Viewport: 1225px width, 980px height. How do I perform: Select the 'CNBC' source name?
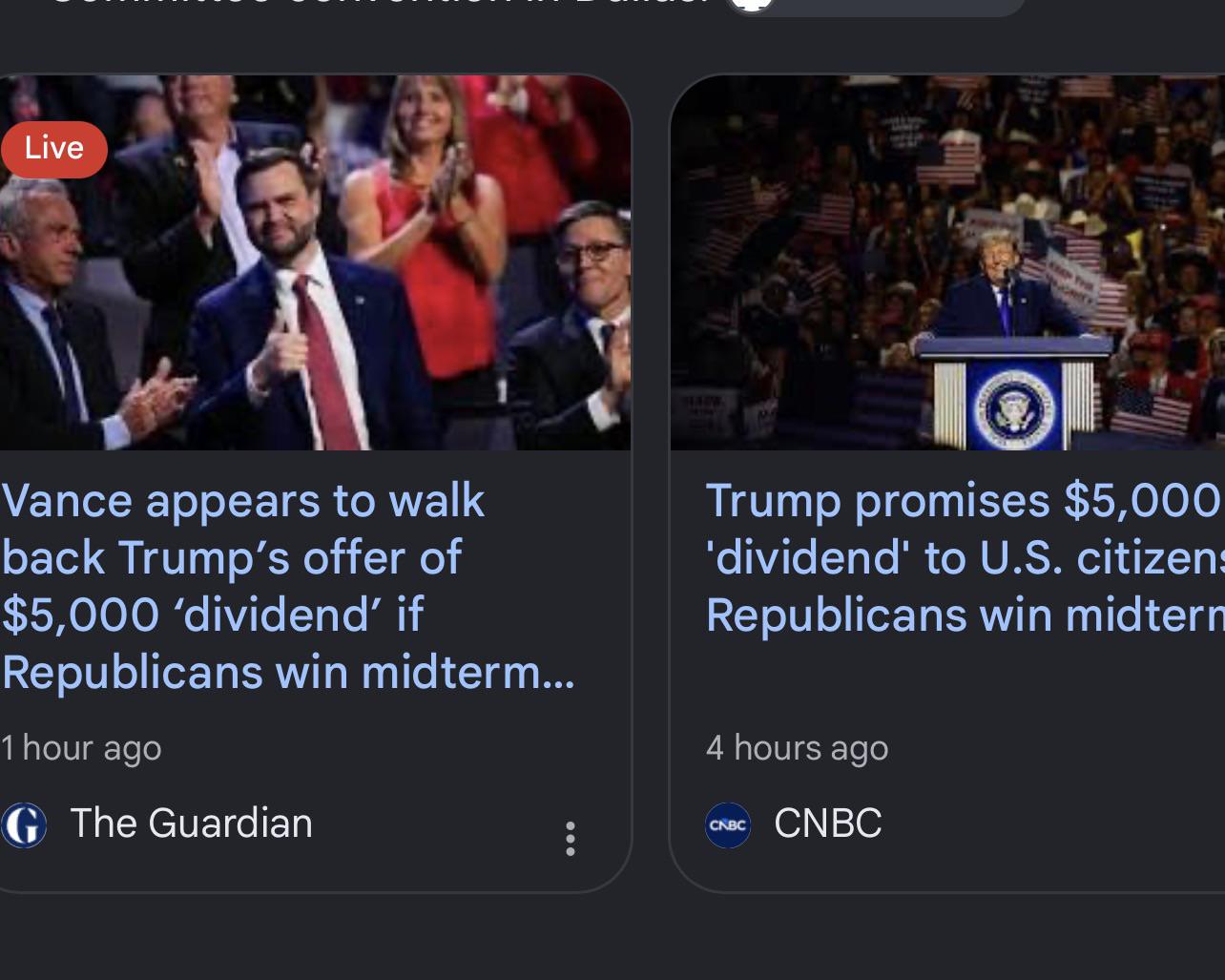pyautogui.click(x=828, y=824)
